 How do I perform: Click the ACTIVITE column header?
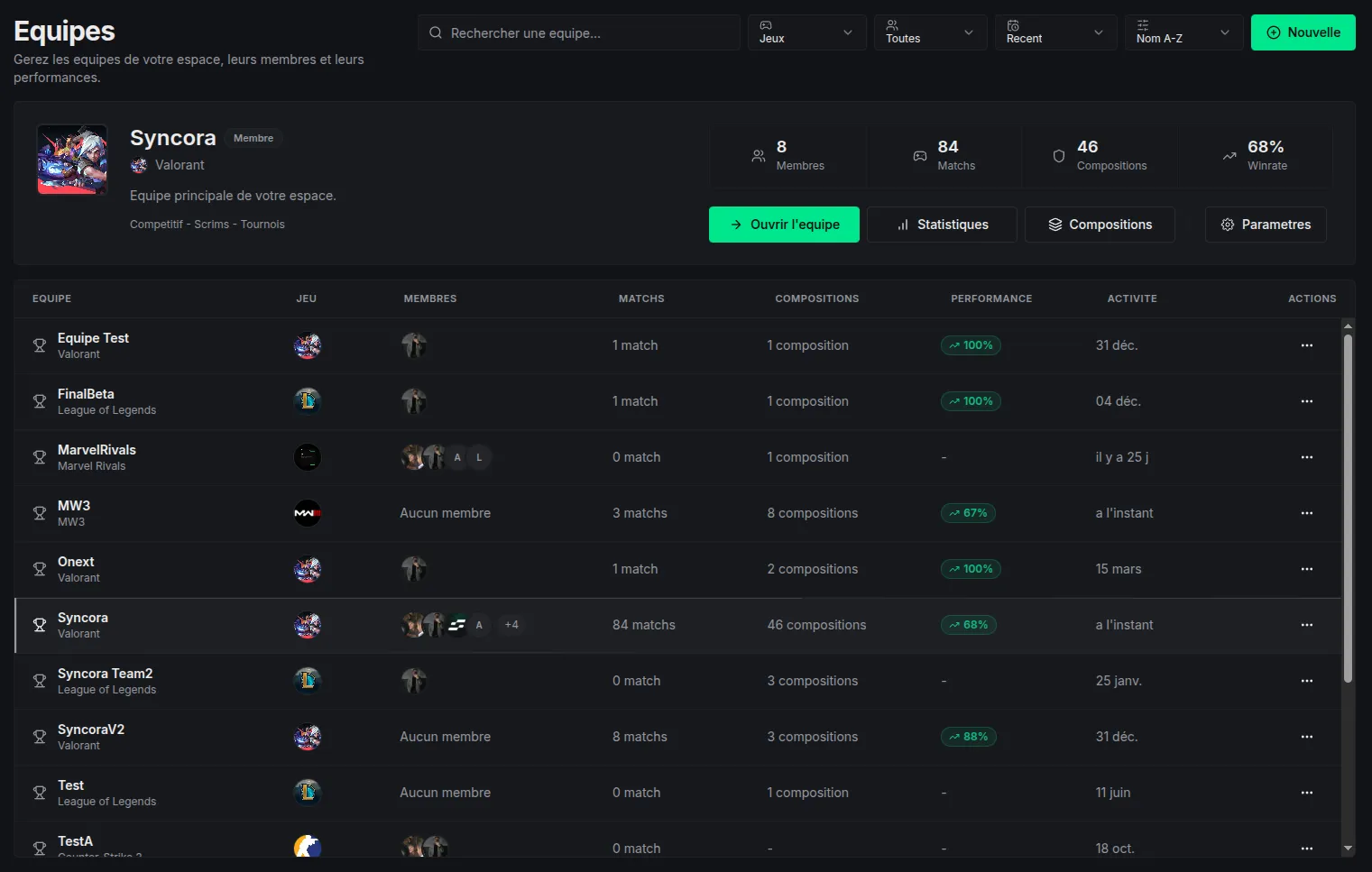click(1132, 298)
